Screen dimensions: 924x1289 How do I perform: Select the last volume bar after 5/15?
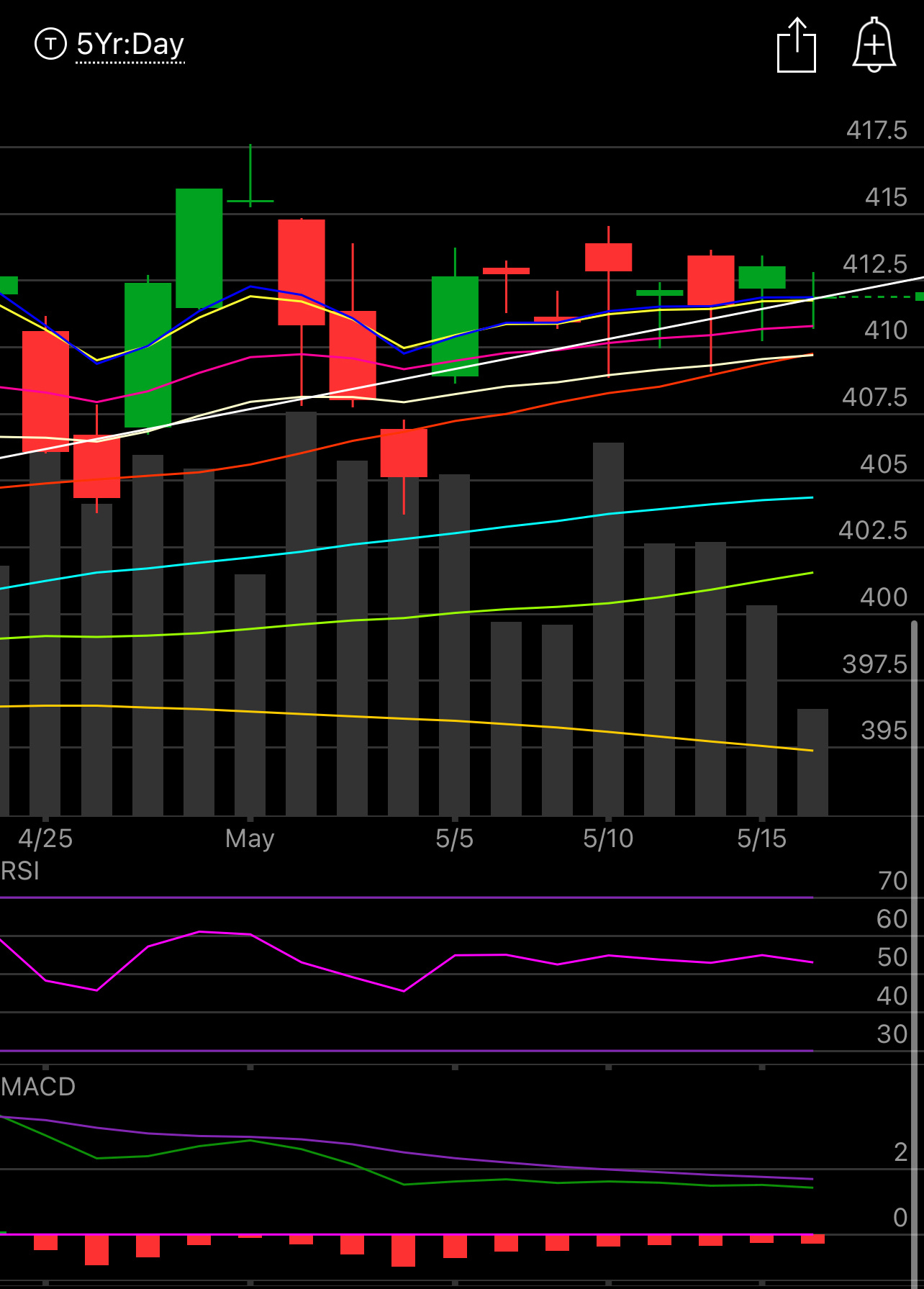coord(812,762)
